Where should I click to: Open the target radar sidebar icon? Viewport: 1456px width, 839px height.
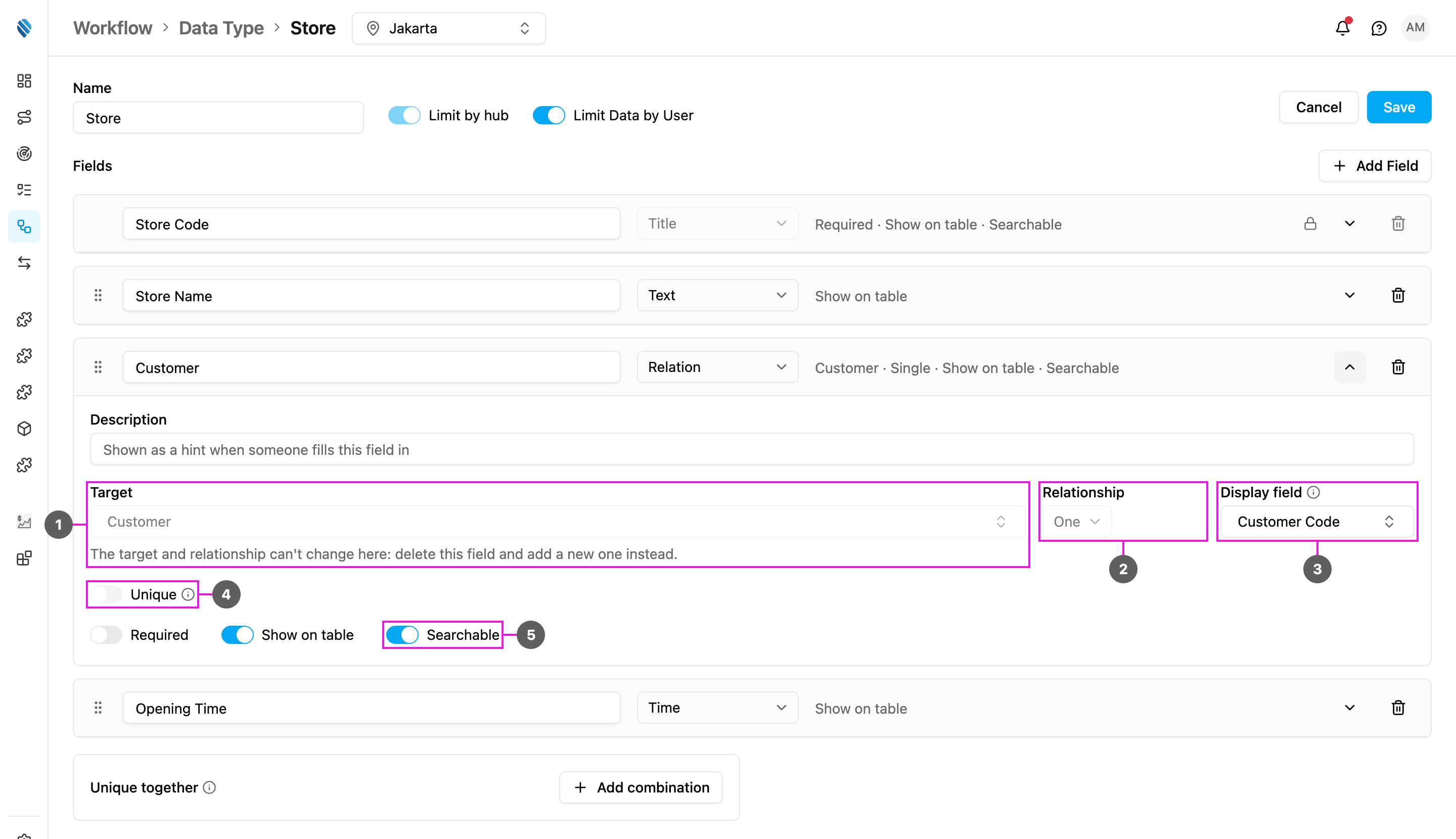pyautogui.click(x=24, y=153)
